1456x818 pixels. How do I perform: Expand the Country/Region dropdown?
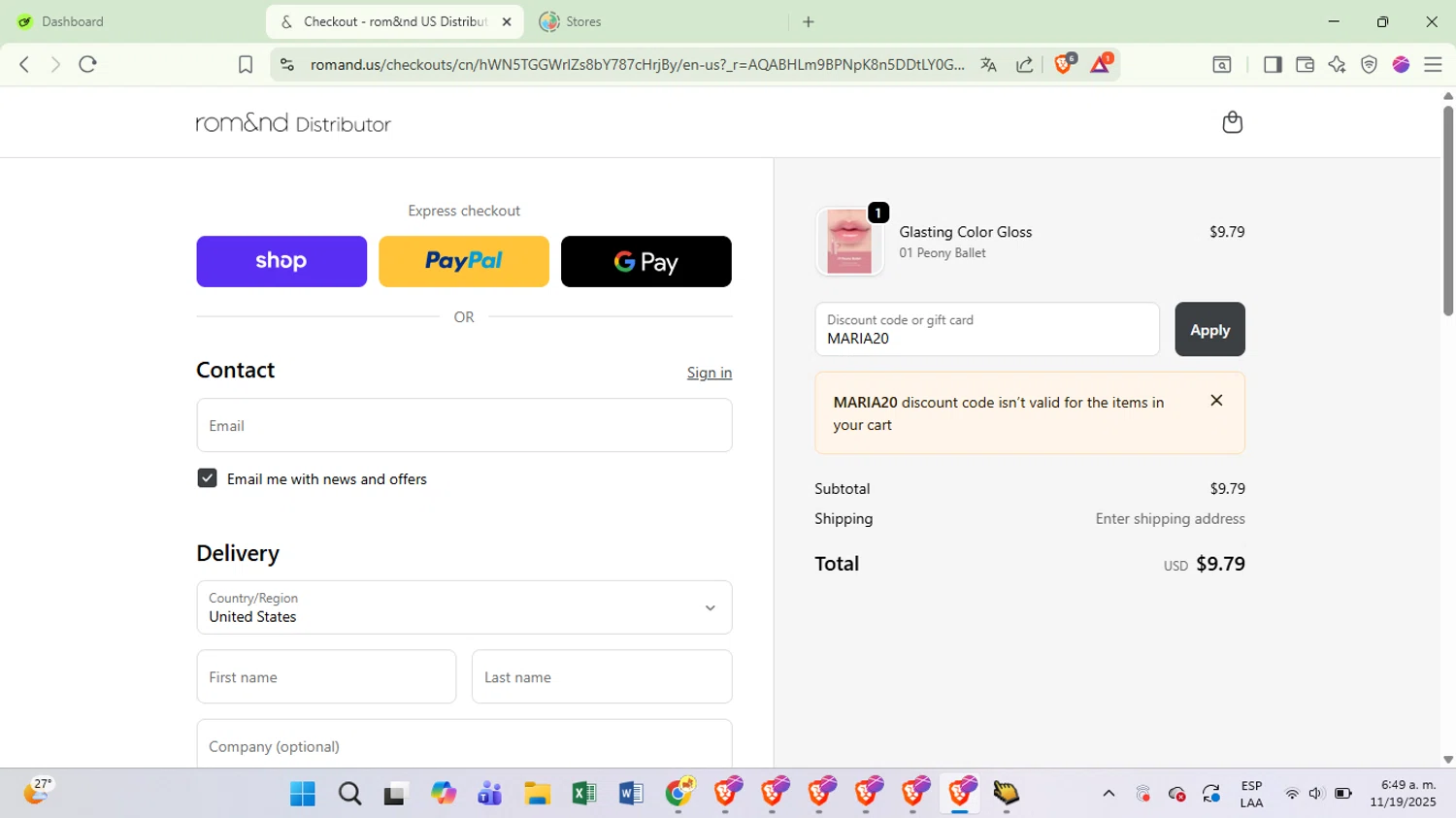click(x=464, y=607)
